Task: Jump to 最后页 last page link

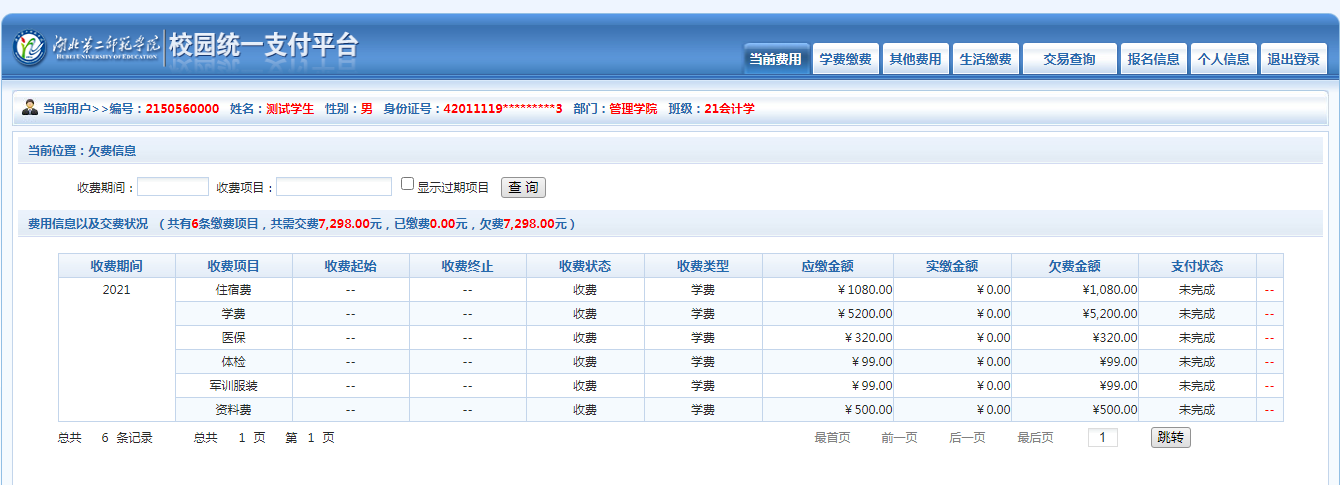Action: (x=1035, y=438)
